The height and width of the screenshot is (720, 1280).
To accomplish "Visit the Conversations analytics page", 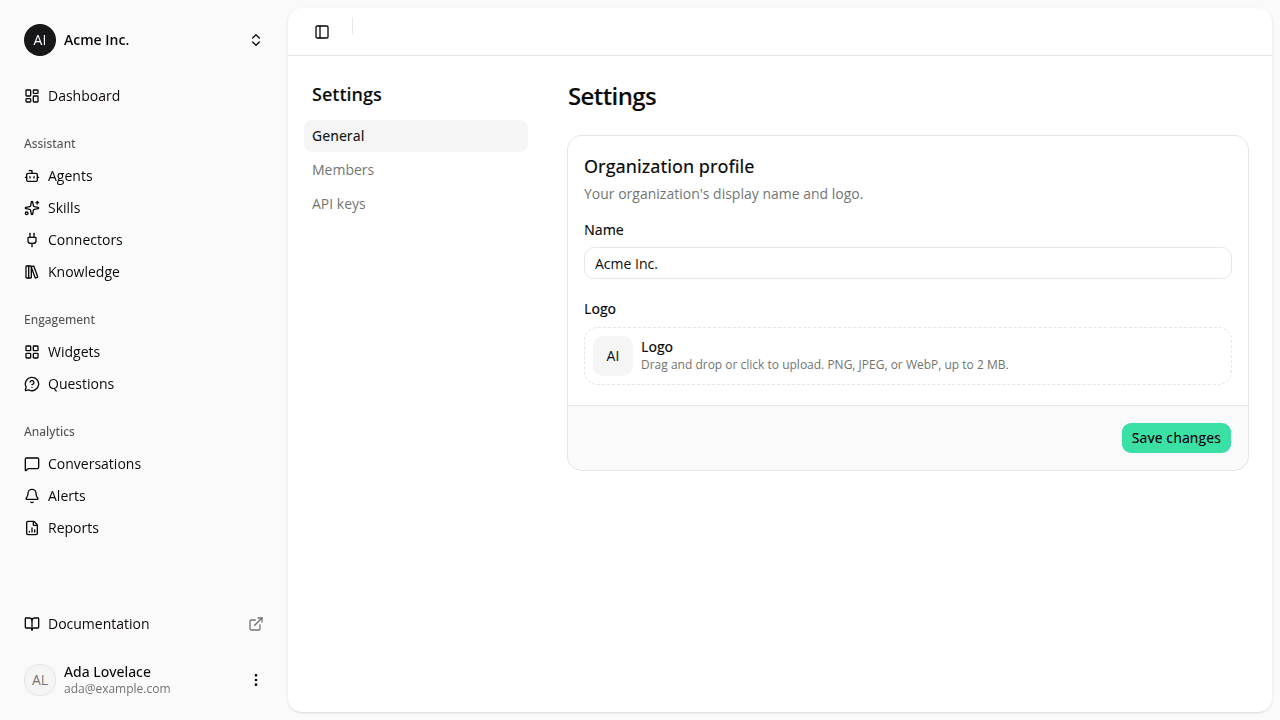I will (144, 464).
